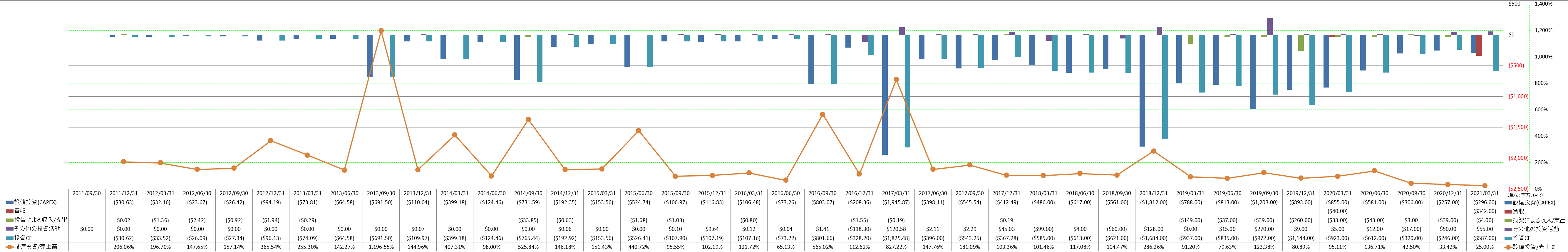This screenshot has width=1568, height=252.
Task: Click the ($524.74) CAPEX cell
Action: click(x=639, y=202)
